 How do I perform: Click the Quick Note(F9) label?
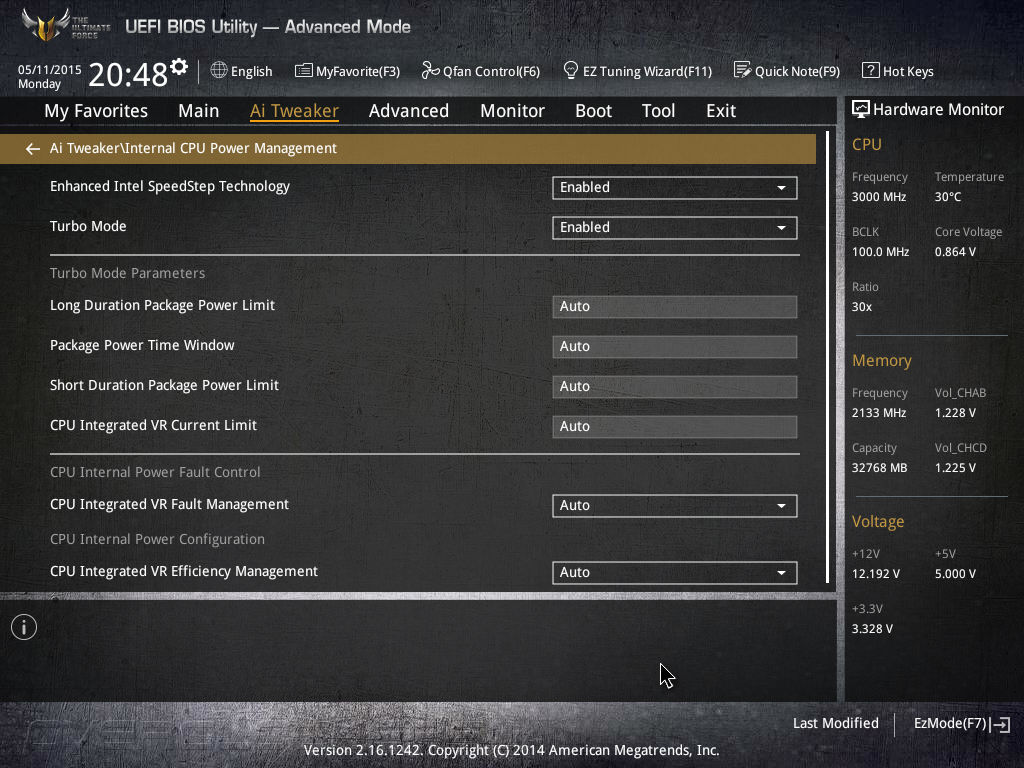click(797, 72)
